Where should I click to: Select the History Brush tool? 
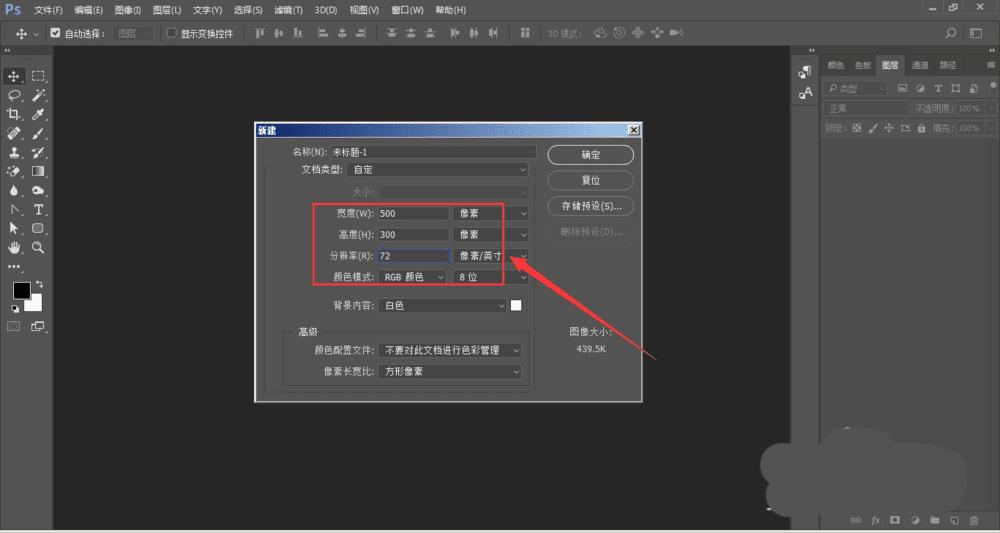coord(38,153)
